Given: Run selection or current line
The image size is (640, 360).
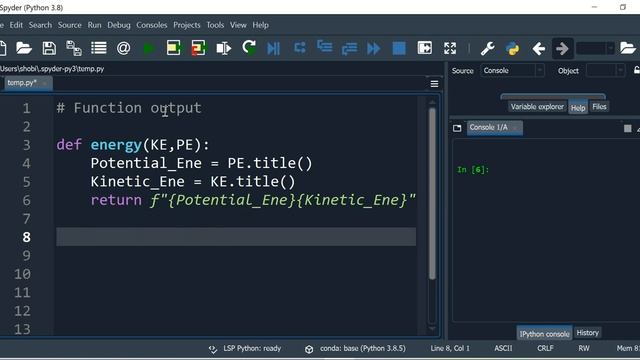Looking at the screenshot, I should tap(224, 49).
